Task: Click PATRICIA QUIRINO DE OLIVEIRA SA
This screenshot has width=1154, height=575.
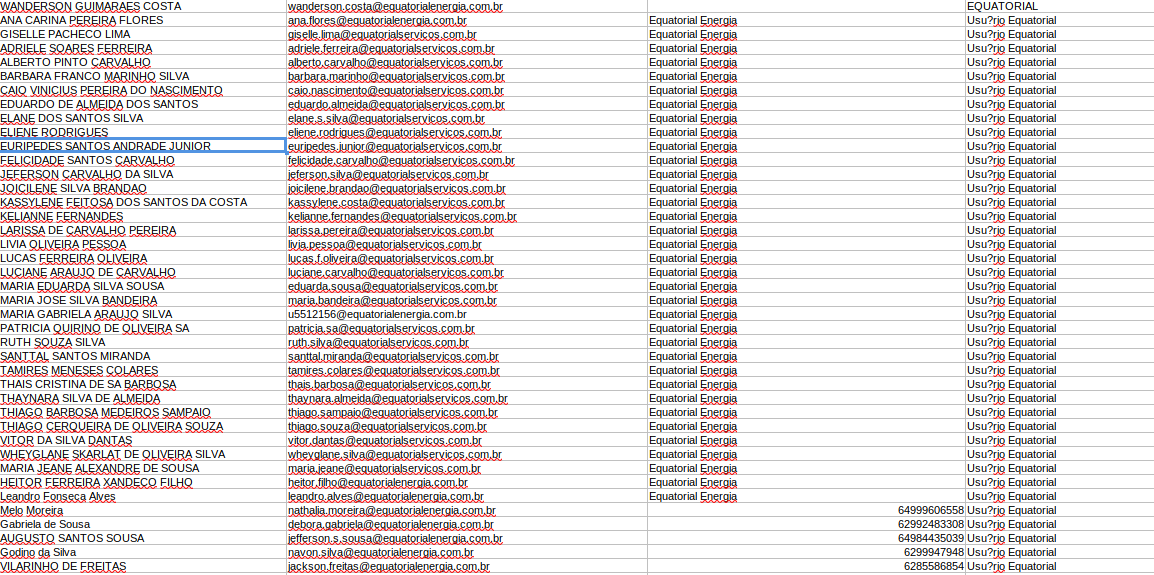Action: [x=95, y=328]
